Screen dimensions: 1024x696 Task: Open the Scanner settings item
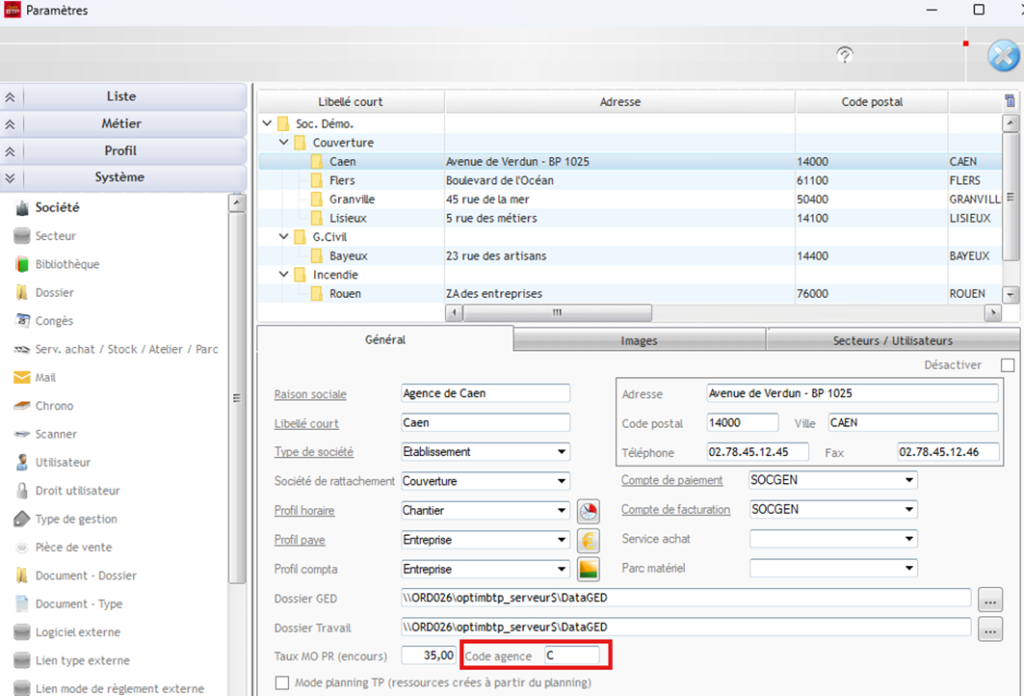tap(56, 434)
